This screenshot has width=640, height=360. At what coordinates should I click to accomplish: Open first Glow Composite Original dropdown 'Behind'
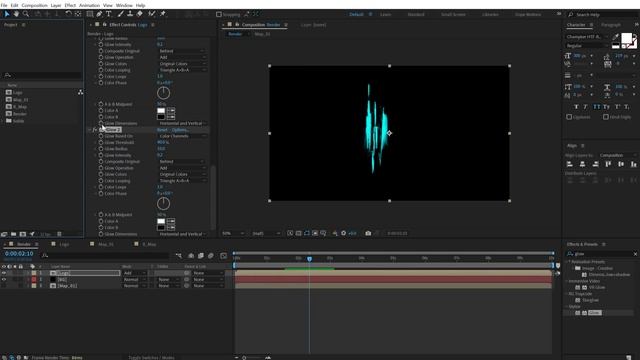(182, 51)
